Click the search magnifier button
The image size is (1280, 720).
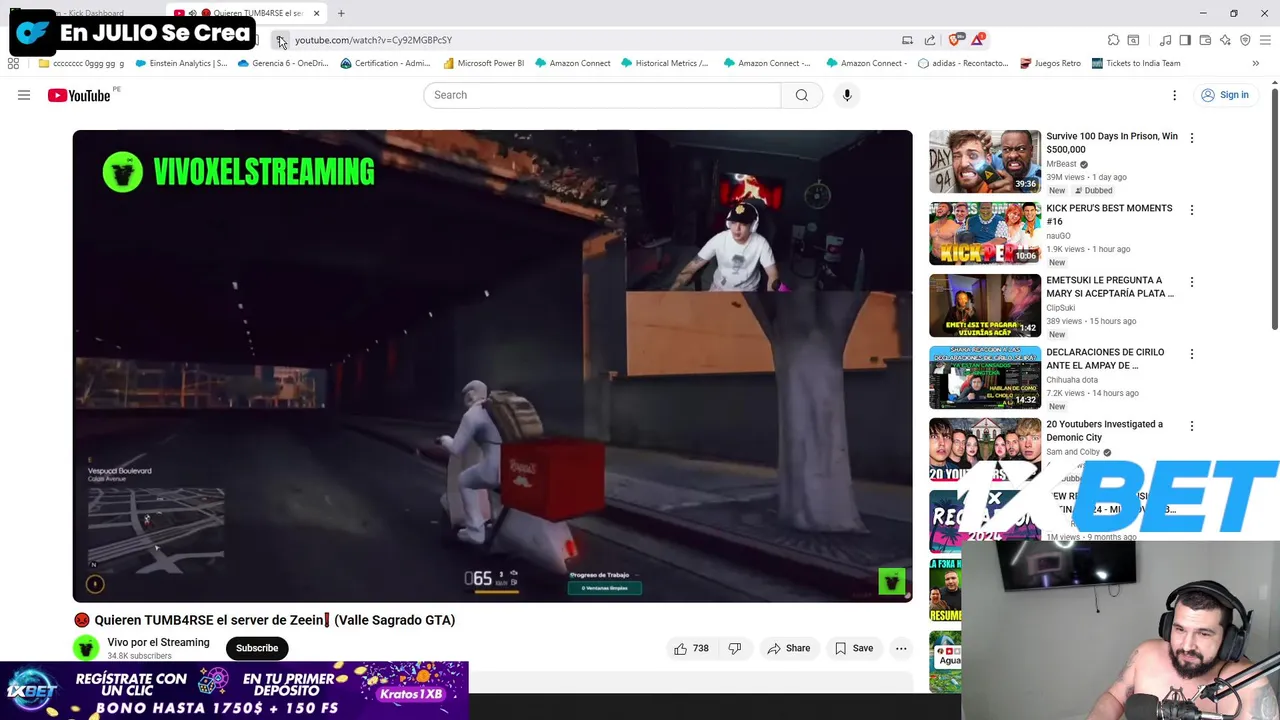[802, 95]
